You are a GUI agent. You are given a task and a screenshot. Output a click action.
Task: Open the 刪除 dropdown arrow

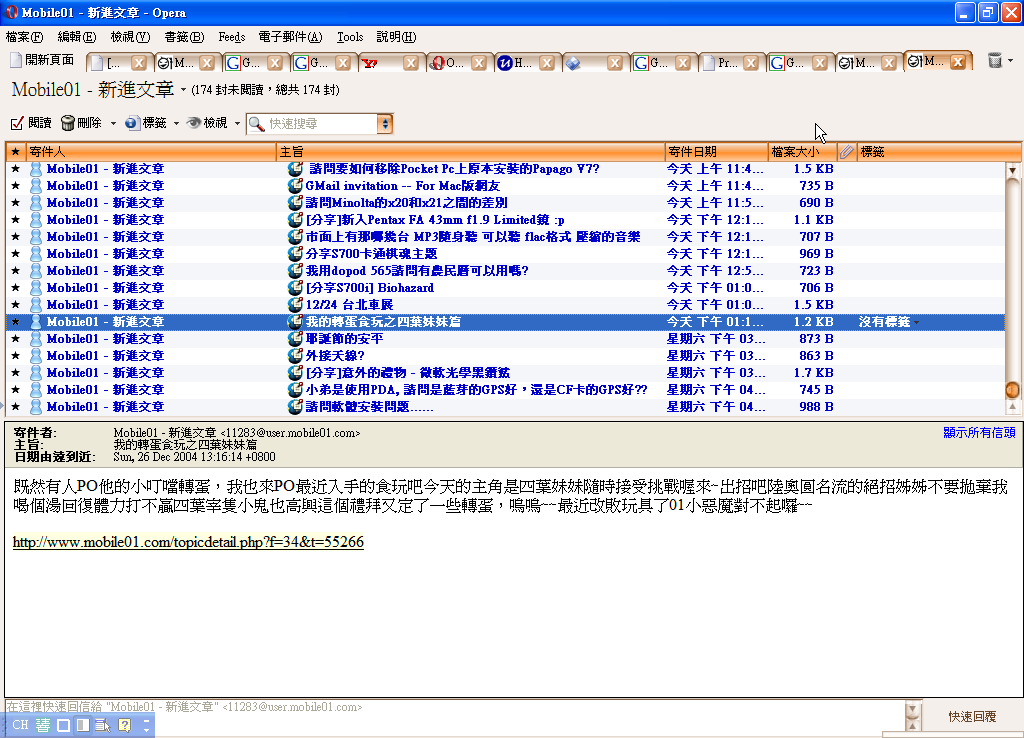pyautogui.click(x=113, y=123)
